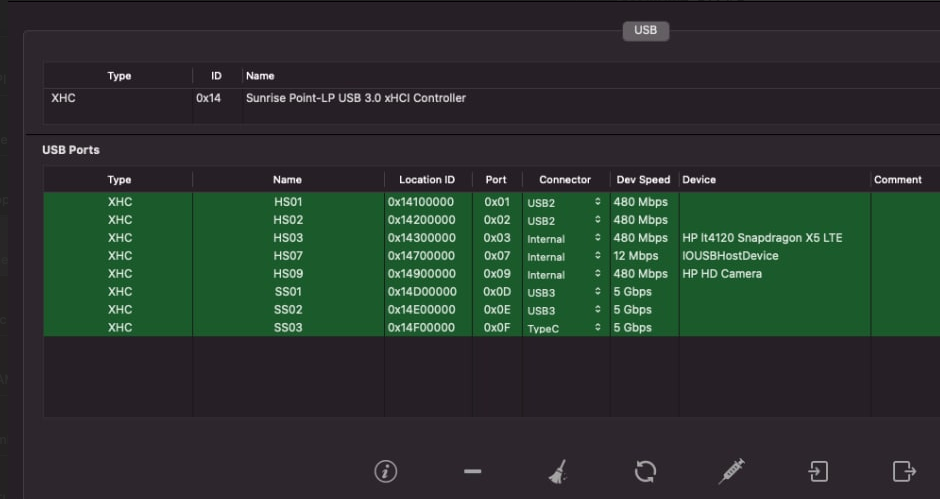Screen dimensions: 940x499
Task: Click the Dev Speed column header
Action: [643, 180]
